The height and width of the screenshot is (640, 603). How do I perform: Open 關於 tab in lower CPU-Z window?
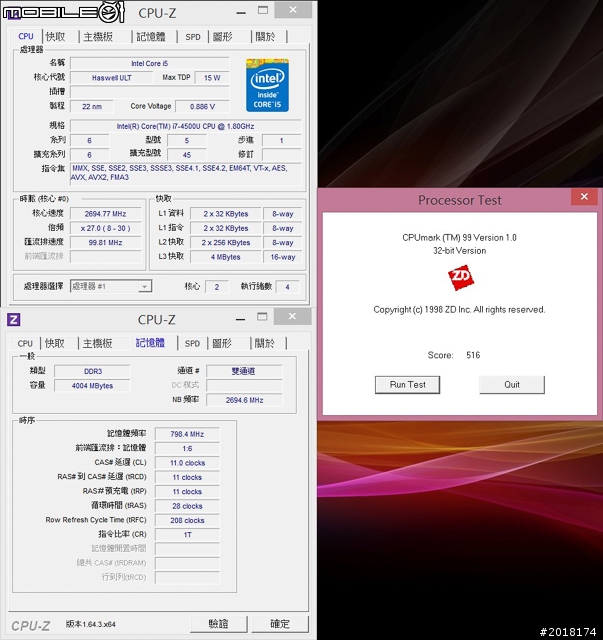(265, 343)
